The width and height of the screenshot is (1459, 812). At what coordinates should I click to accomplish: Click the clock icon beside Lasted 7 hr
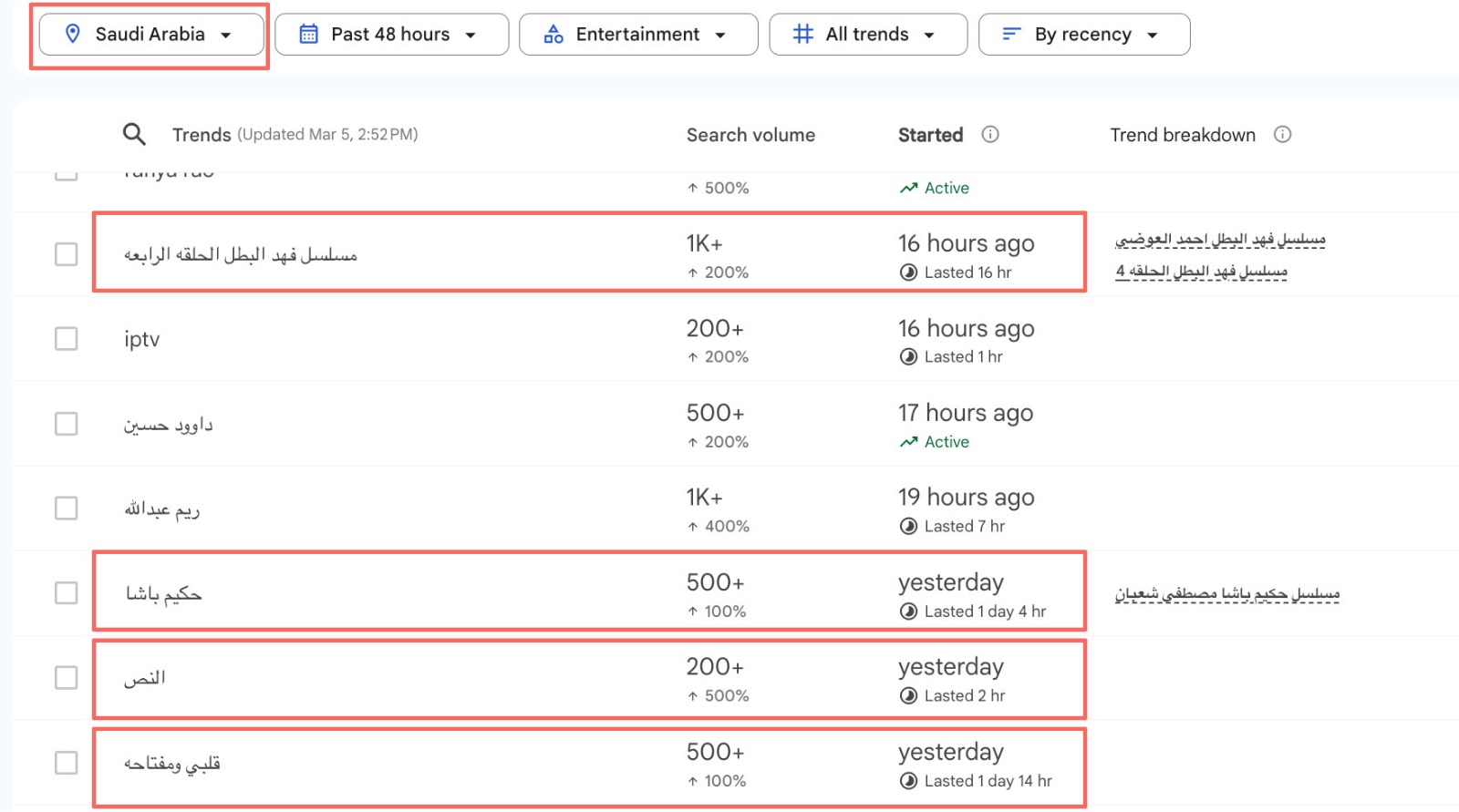coord(908,527)
